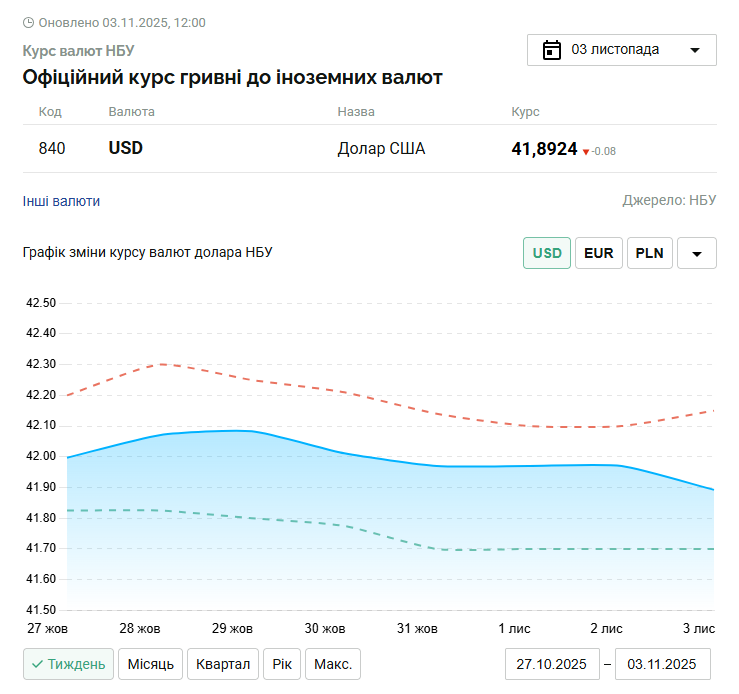Image resolution: width=739 pixels, height=694 pixels.
Task: Show the Квартал period chart
Action: pyautogui.click(x=223, y=664)
